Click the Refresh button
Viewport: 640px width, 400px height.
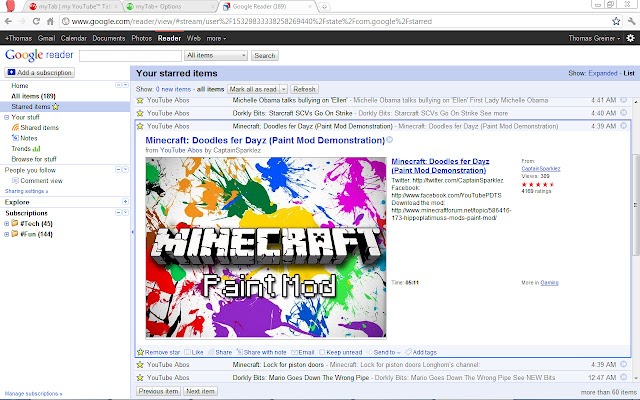click(x=304, y=89)
